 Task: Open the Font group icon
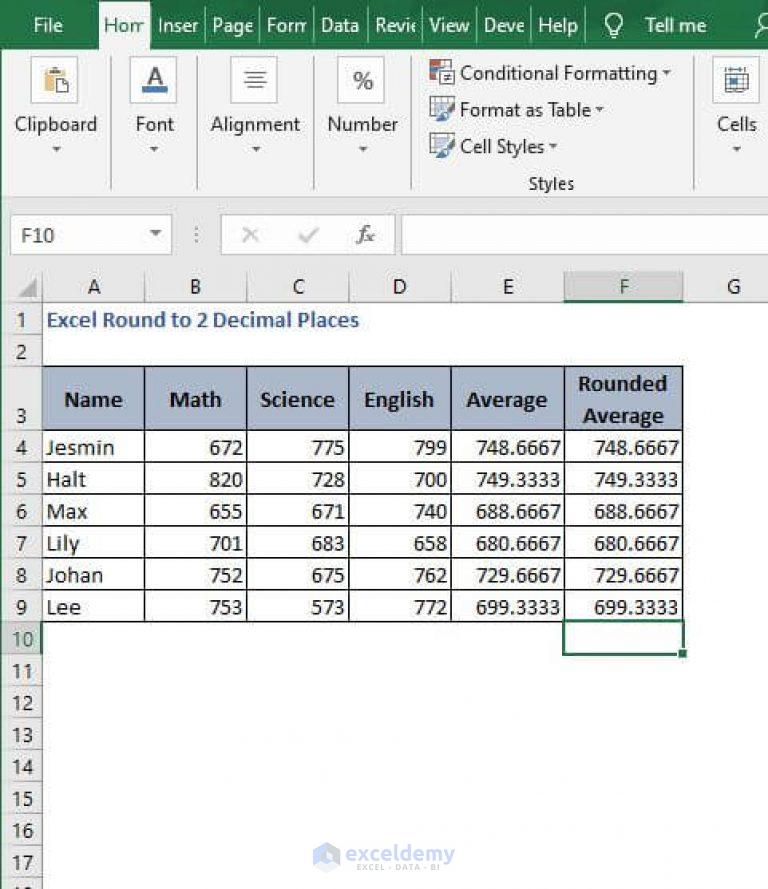(154, 80)
